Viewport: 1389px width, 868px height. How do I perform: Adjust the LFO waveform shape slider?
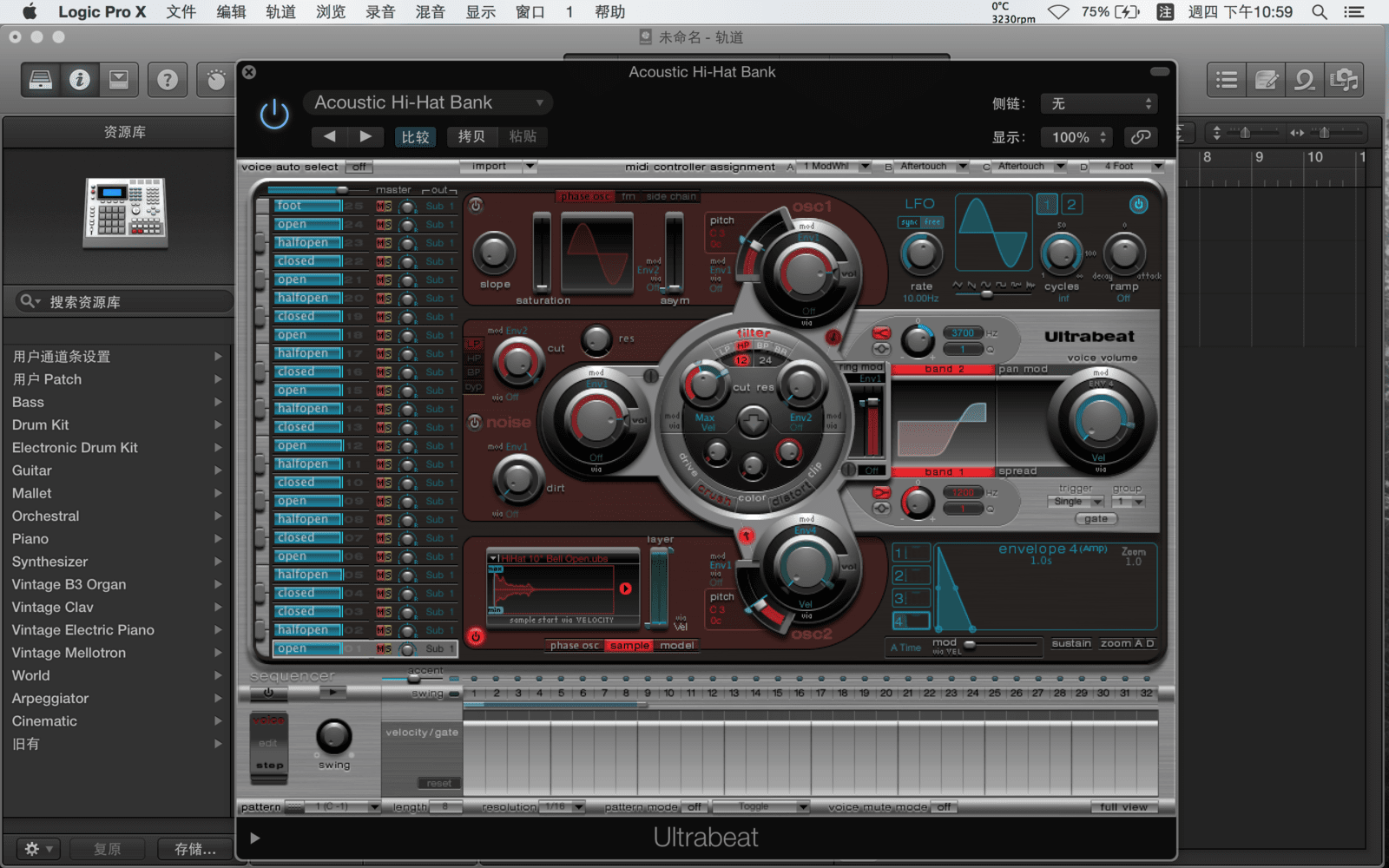click(x=986, y=295)
